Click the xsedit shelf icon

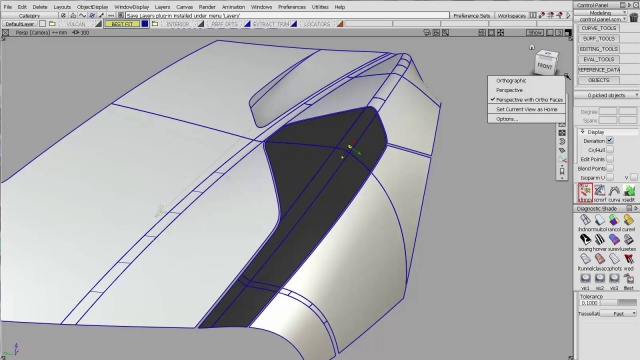tap(629, 191)
